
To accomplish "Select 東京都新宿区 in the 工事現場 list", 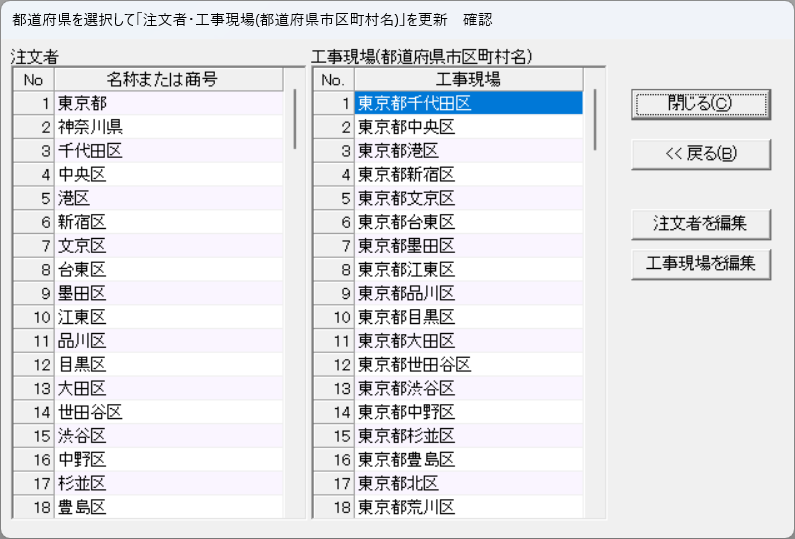I will pyautogui.click(x=468, y=175).
